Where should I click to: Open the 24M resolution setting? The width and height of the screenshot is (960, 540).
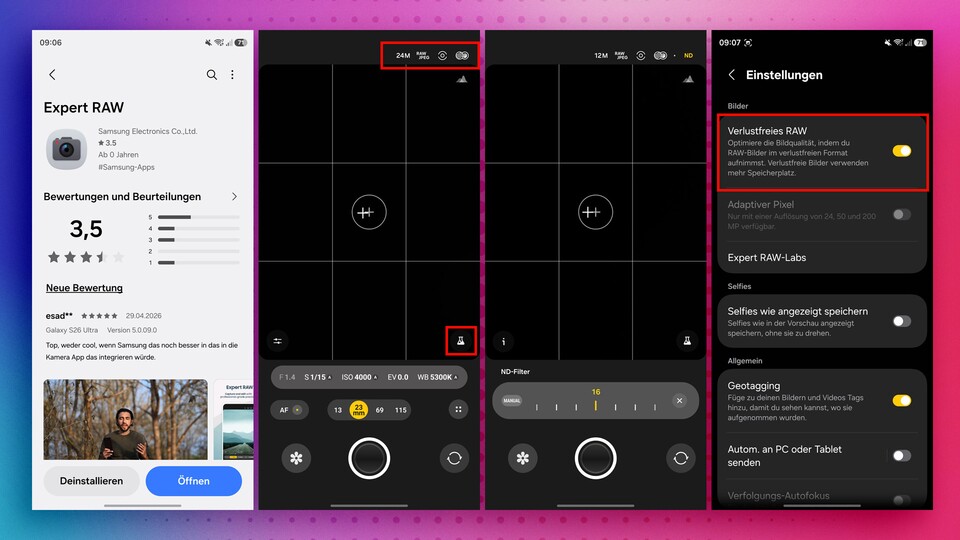click(x=403, y=56)
